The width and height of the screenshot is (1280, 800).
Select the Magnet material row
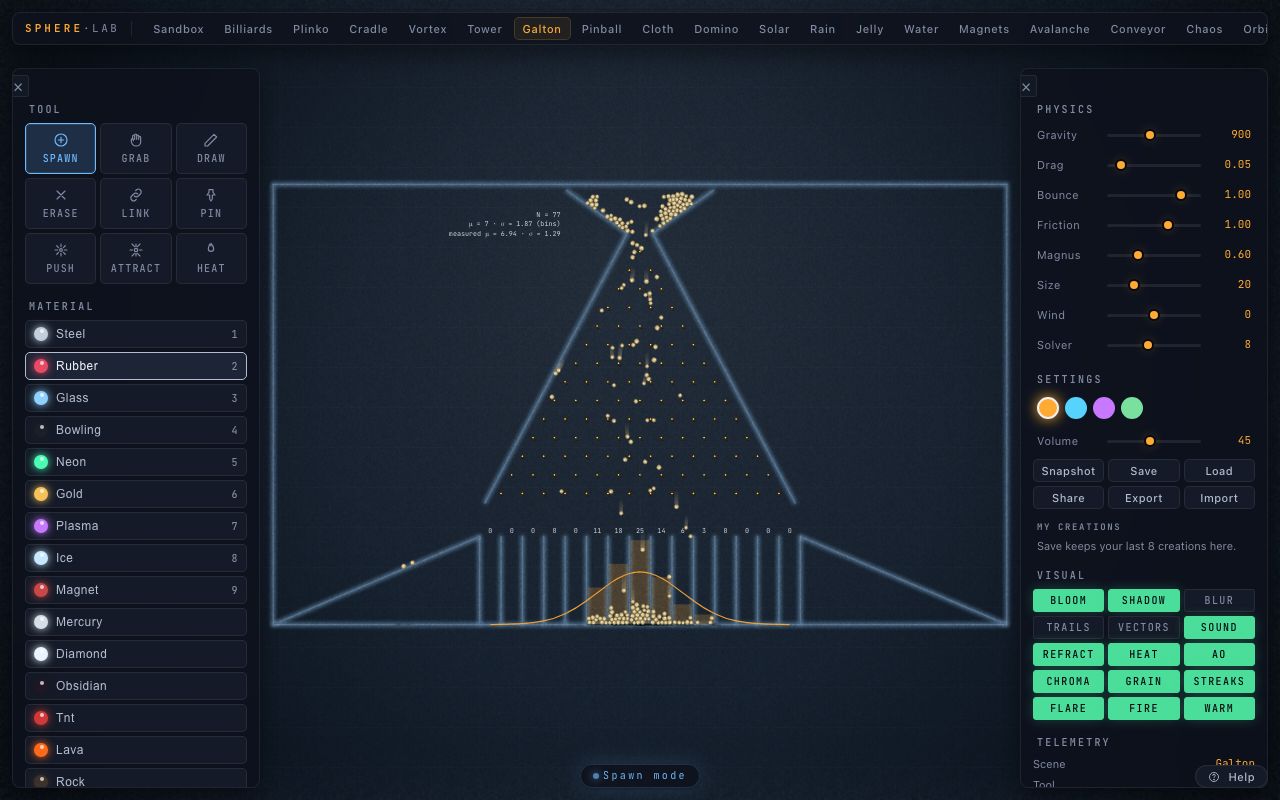point(136,590)
